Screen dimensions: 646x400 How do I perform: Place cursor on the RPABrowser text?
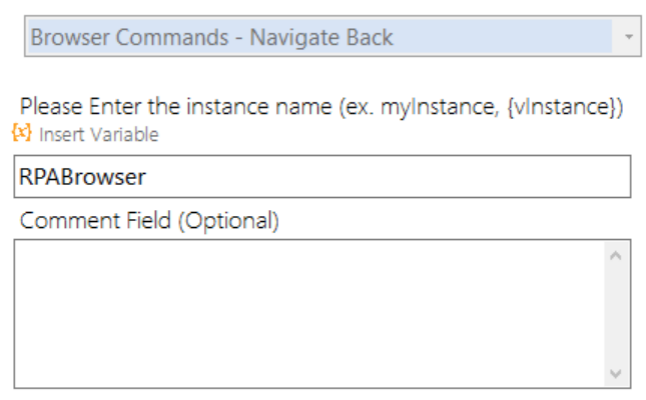pos(82,177)
